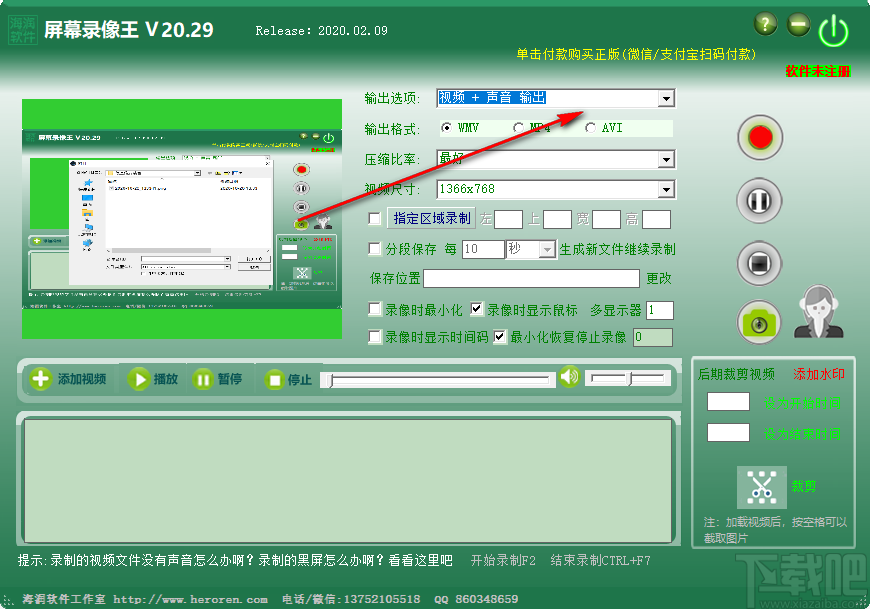870x609 pixels.
Task: Click 软件未注册 registration text
Action: 817,72
